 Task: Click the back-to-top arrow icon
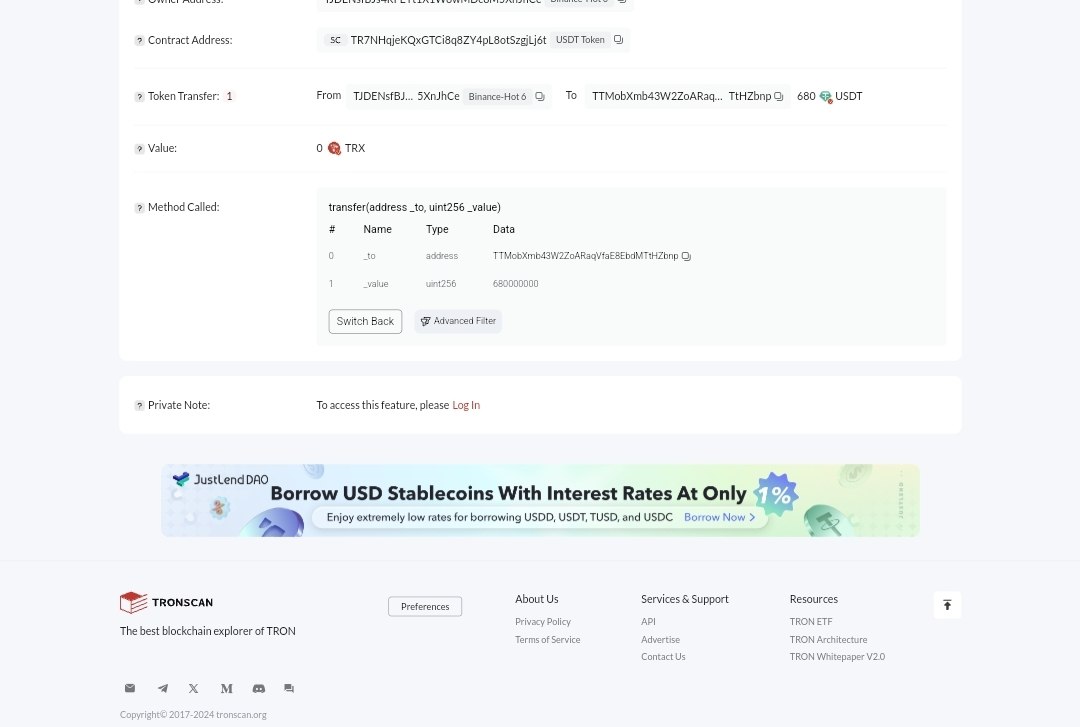(x=947, y=605)
